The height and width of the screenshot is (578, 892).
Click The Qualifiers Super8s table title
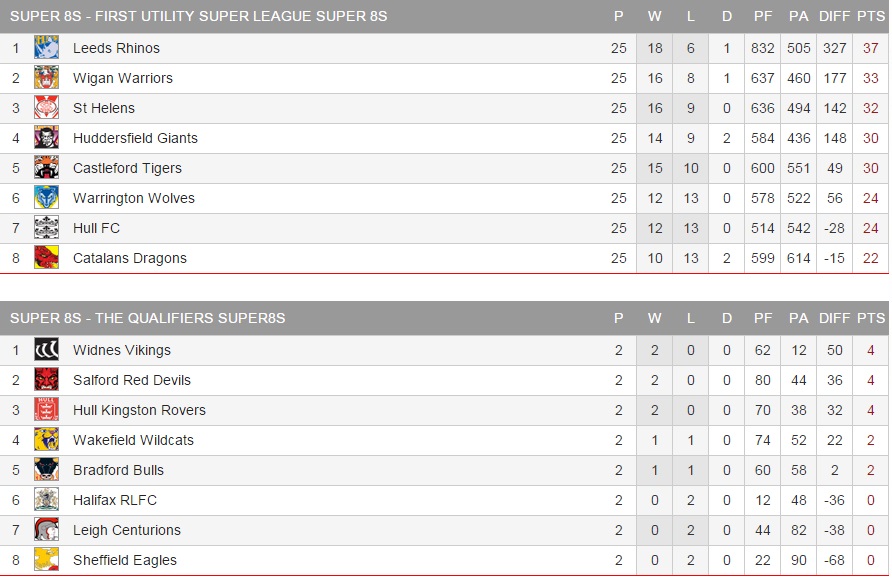148,318
